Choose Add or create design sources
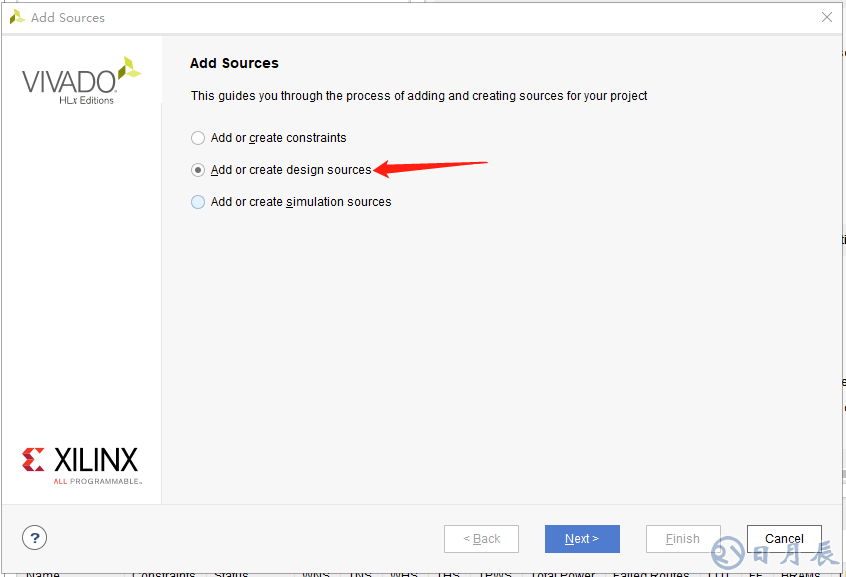This screenshot has height=577, width=846. click(198, 170)
